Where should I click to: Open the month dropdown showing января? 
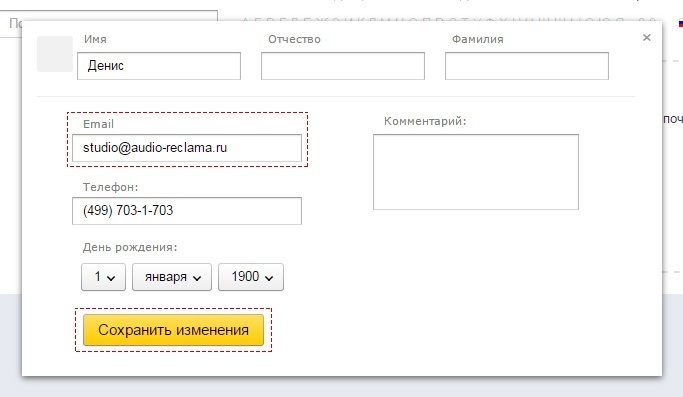point(172,277)
